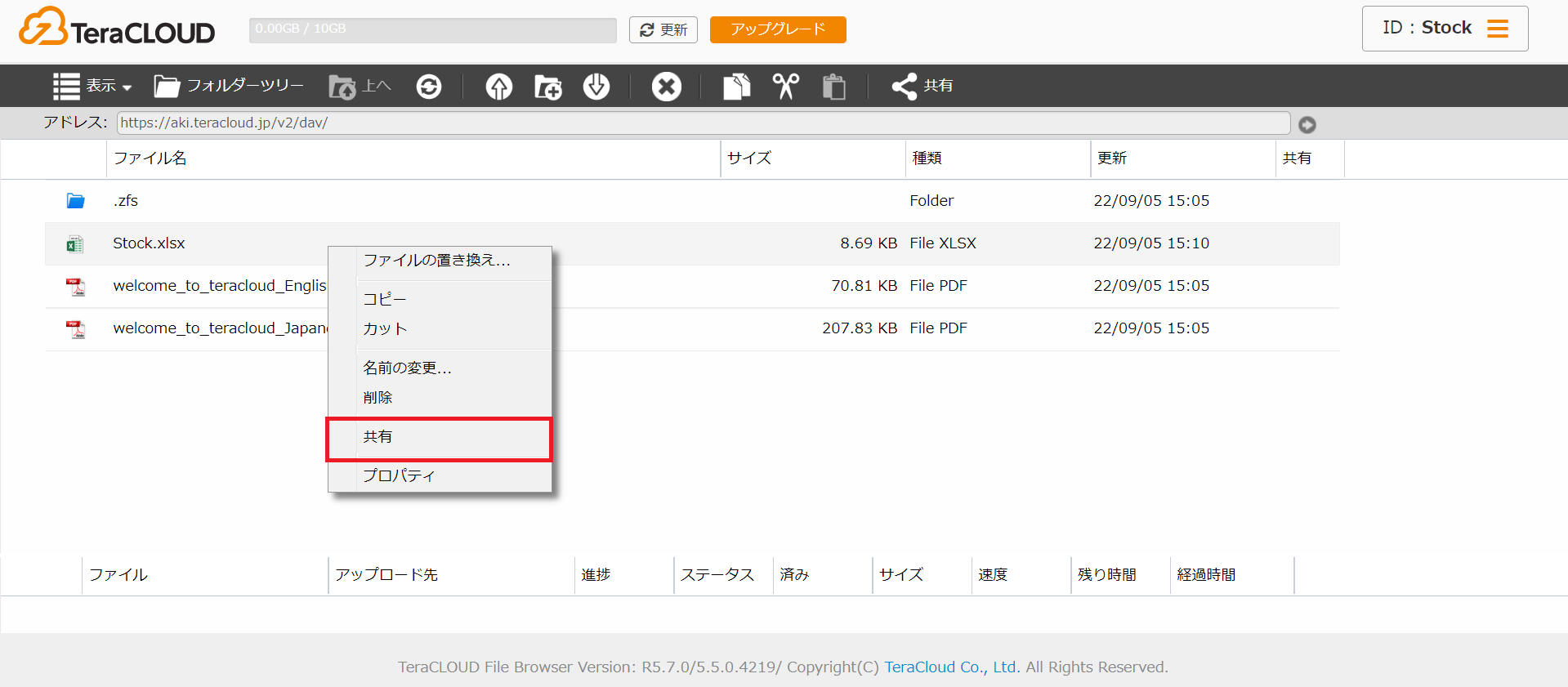The width and height of the screenshot is (1568, 687).
Task: Click the 速度 column header
Action: pos(1021,575)
